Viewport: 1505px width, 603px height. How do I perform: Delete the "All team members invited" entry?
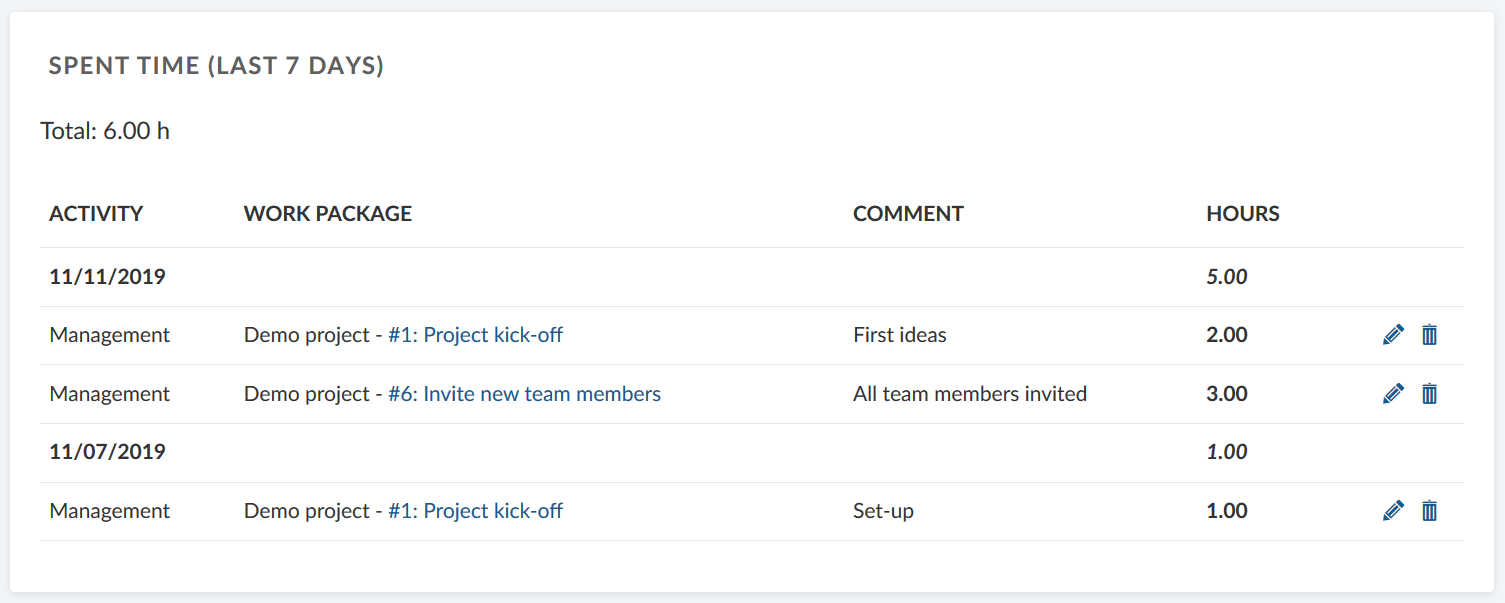[1430, 394]
